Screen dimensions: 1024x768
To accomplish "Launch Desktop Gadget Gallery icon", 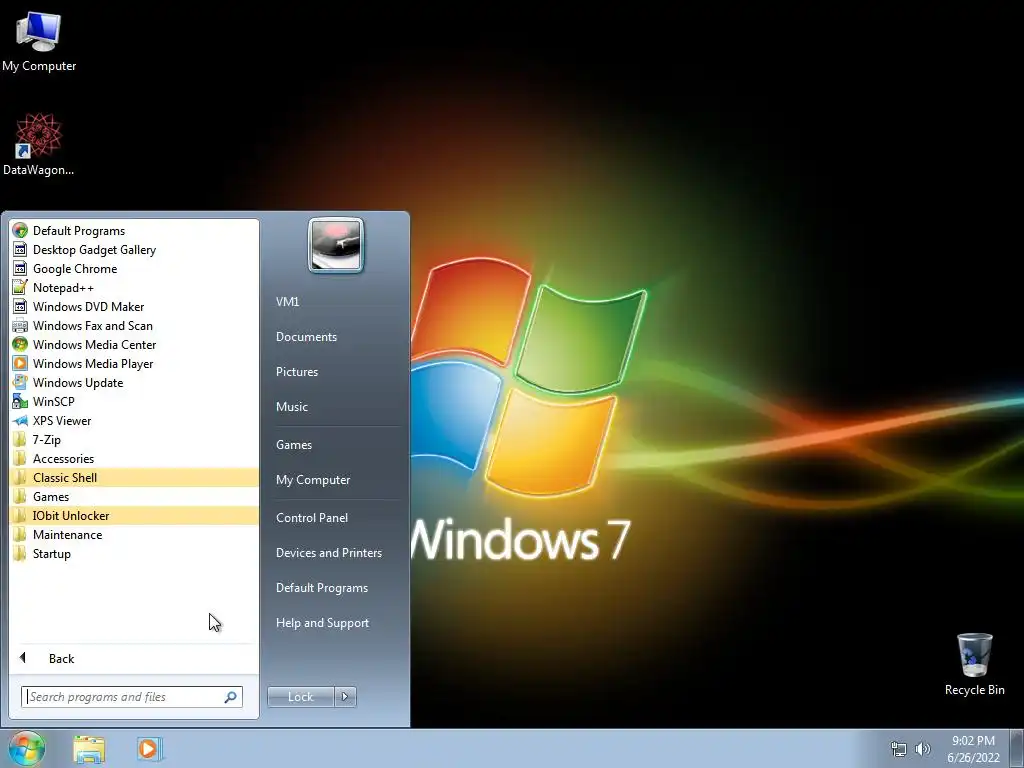I will point(20,249).
